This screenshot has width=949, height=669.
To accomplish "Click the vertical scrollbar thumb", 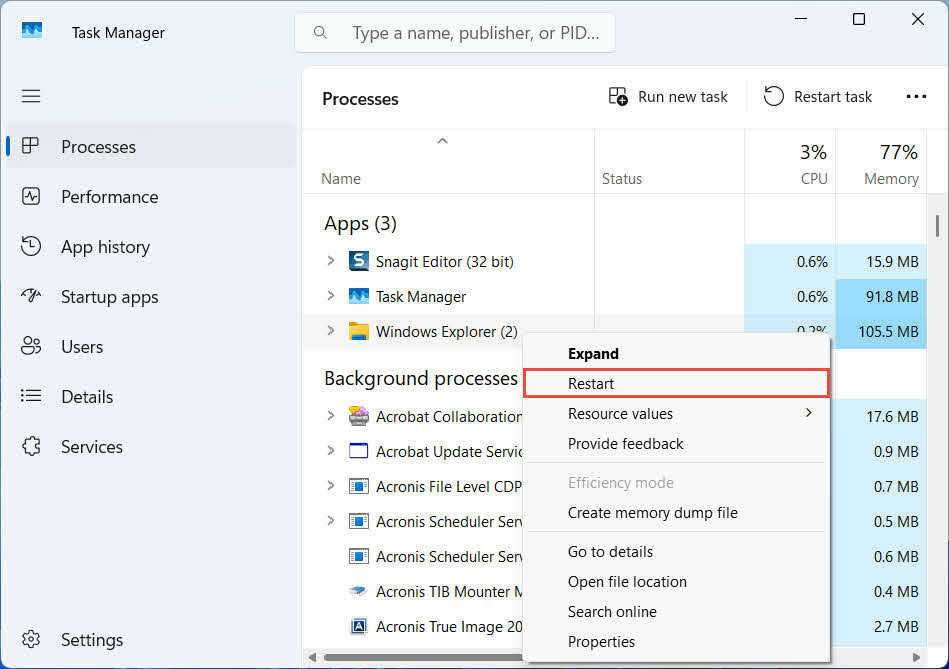I will 938,226.
